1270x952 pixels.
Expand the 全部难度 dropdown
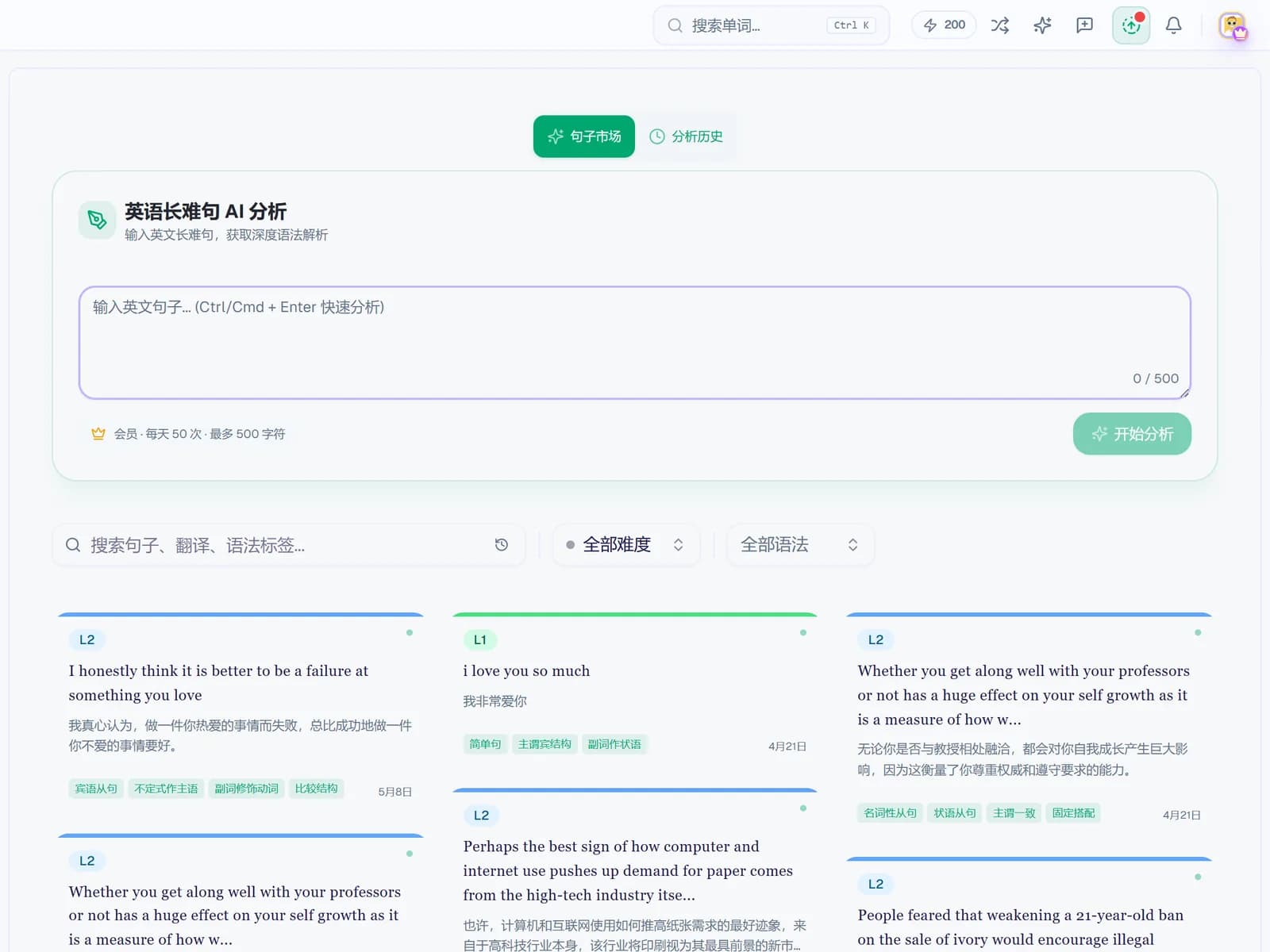pos(626,545)
